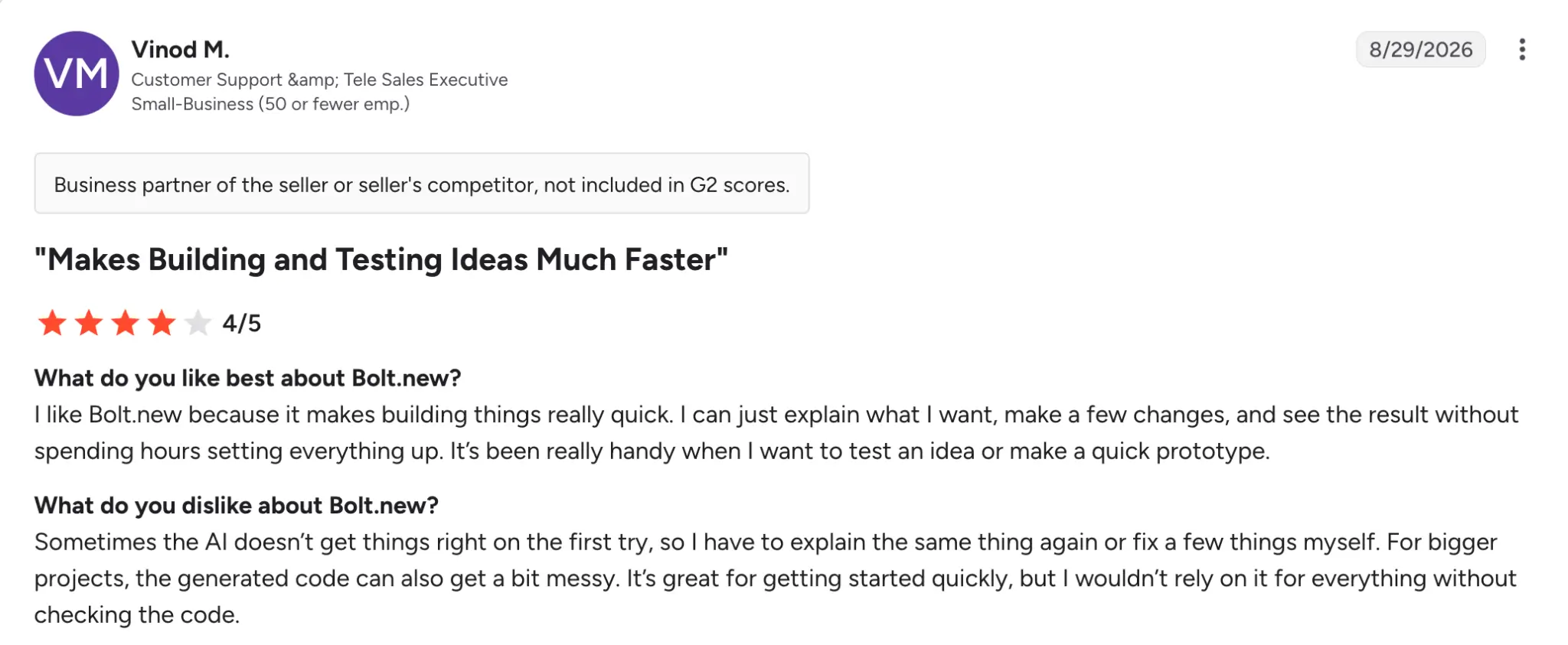Click the first orange rating star

coord(52,323)
